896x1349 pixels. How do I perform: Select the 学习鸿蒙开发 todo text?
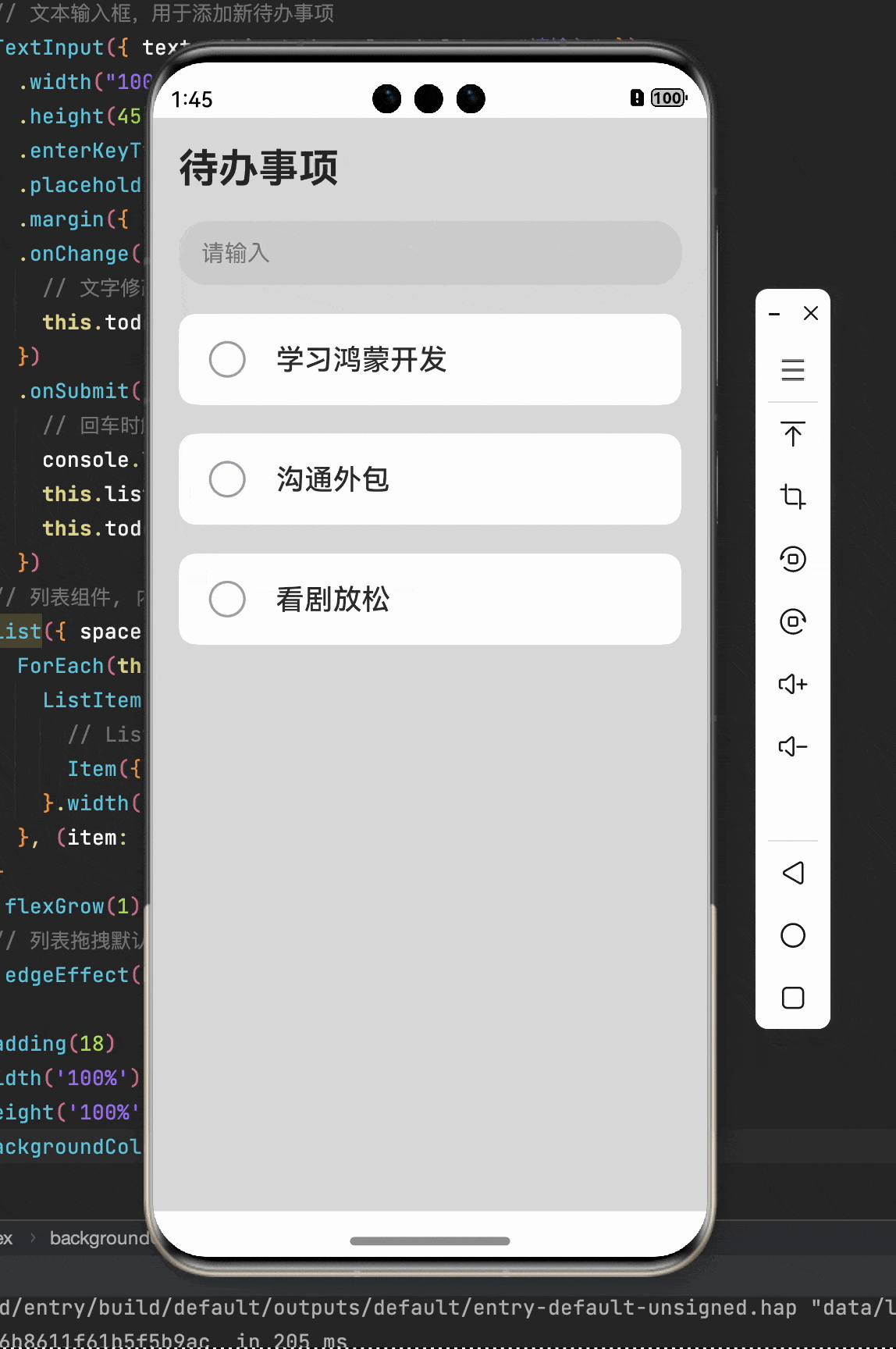(x=361, y=360)
